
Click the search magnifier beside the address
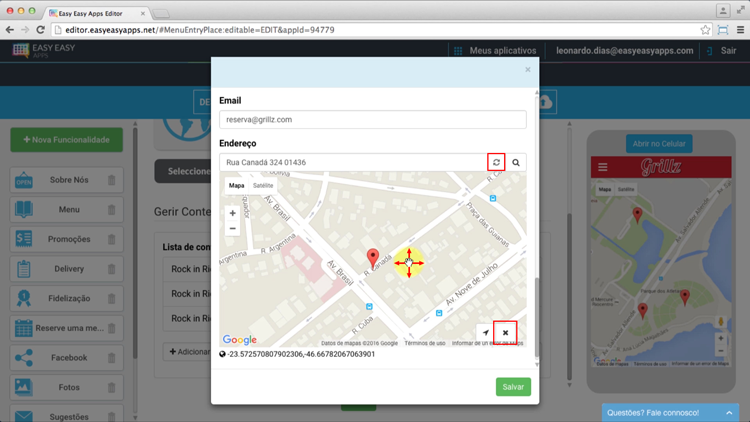516,162
